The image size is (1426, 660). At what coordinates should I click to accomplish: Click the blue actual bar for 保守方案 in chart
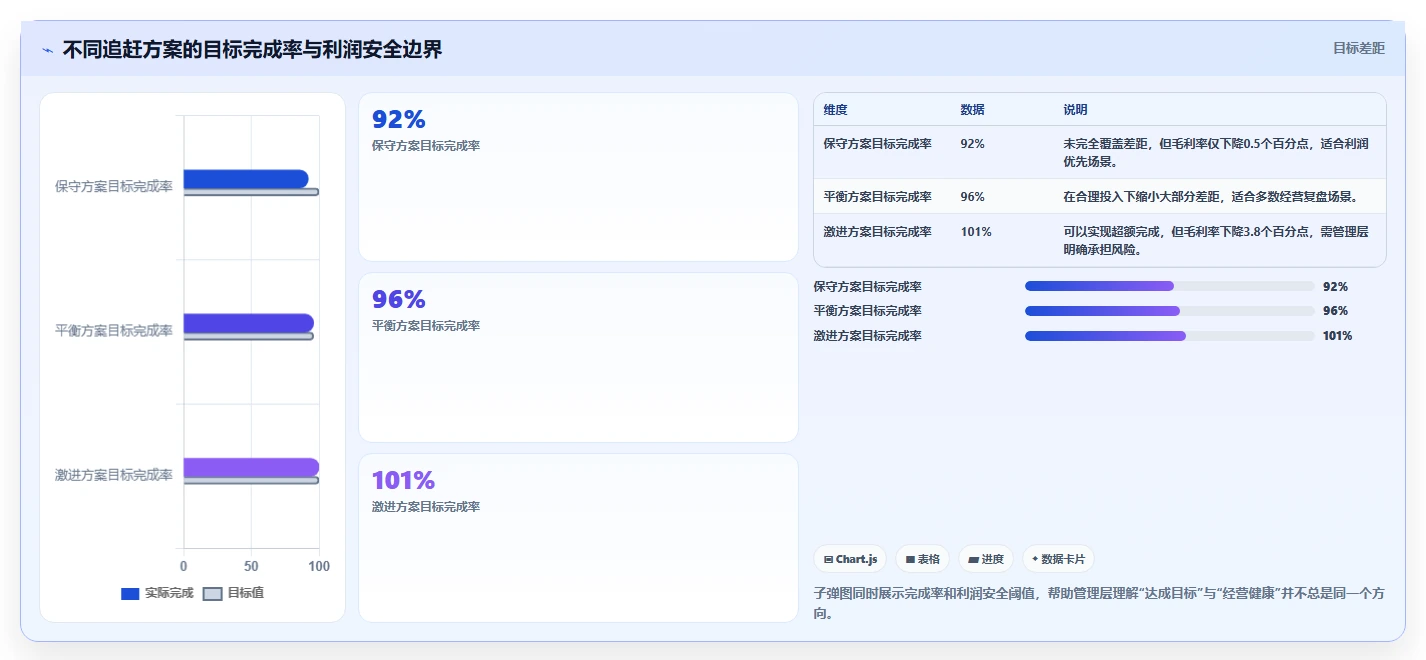tap(246, 179)
